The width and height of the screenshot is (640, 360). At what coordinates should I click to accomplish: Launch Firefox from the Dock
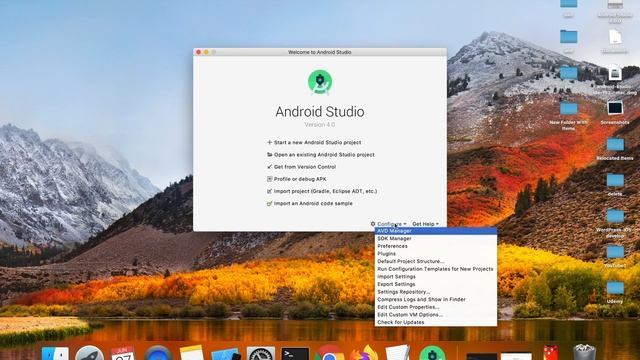pos(364,353)
